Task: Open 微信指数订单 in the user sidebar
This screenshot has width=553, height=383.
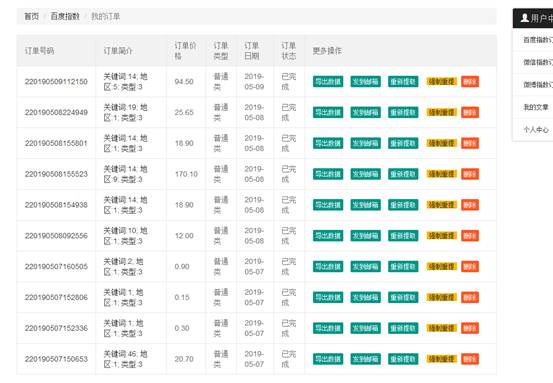Action: click(x=538, y=62)
